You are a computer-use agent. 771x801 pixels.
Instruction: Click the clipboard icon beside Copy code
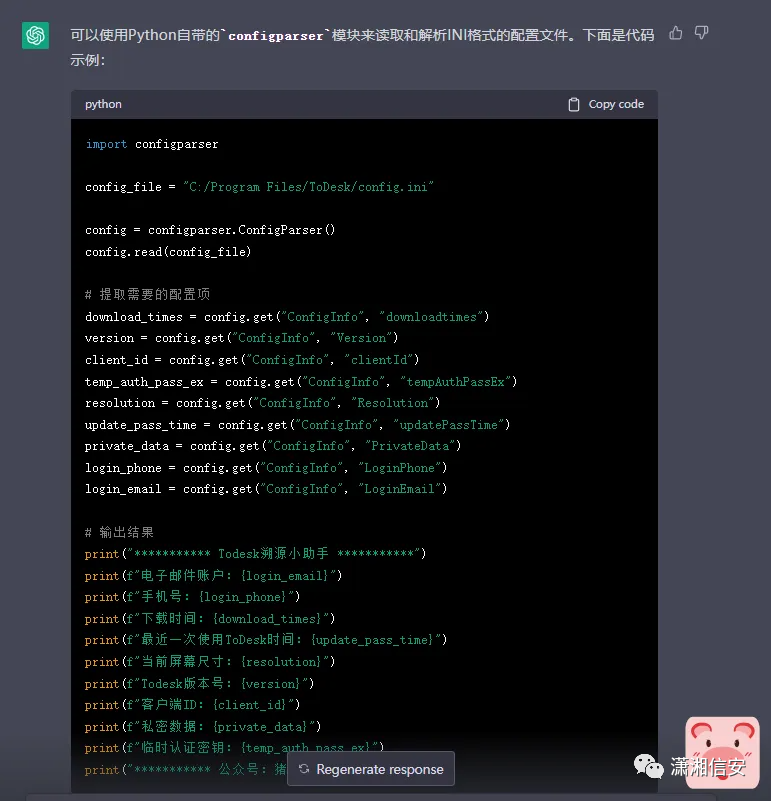point(574,104)
